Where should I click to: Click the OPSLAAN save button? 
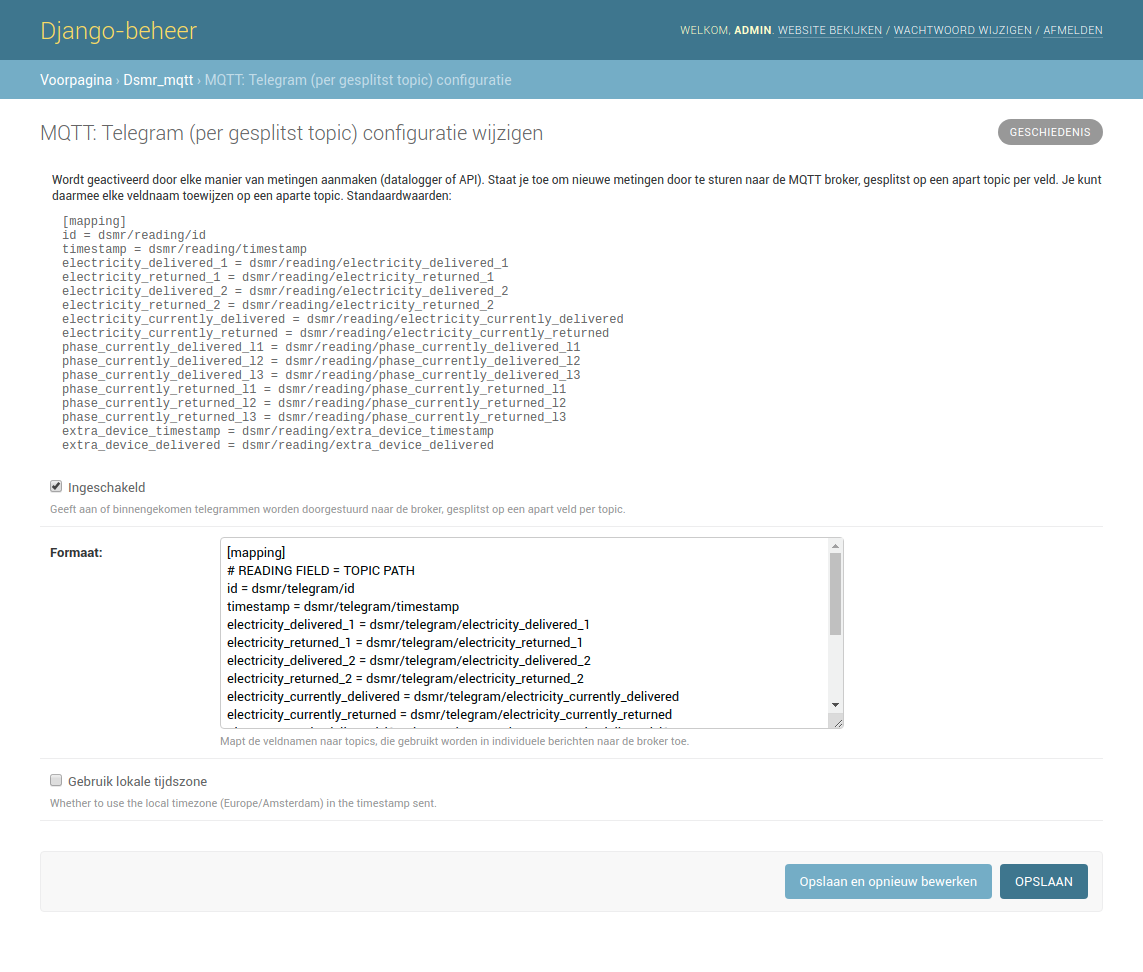coord(1043,882)
